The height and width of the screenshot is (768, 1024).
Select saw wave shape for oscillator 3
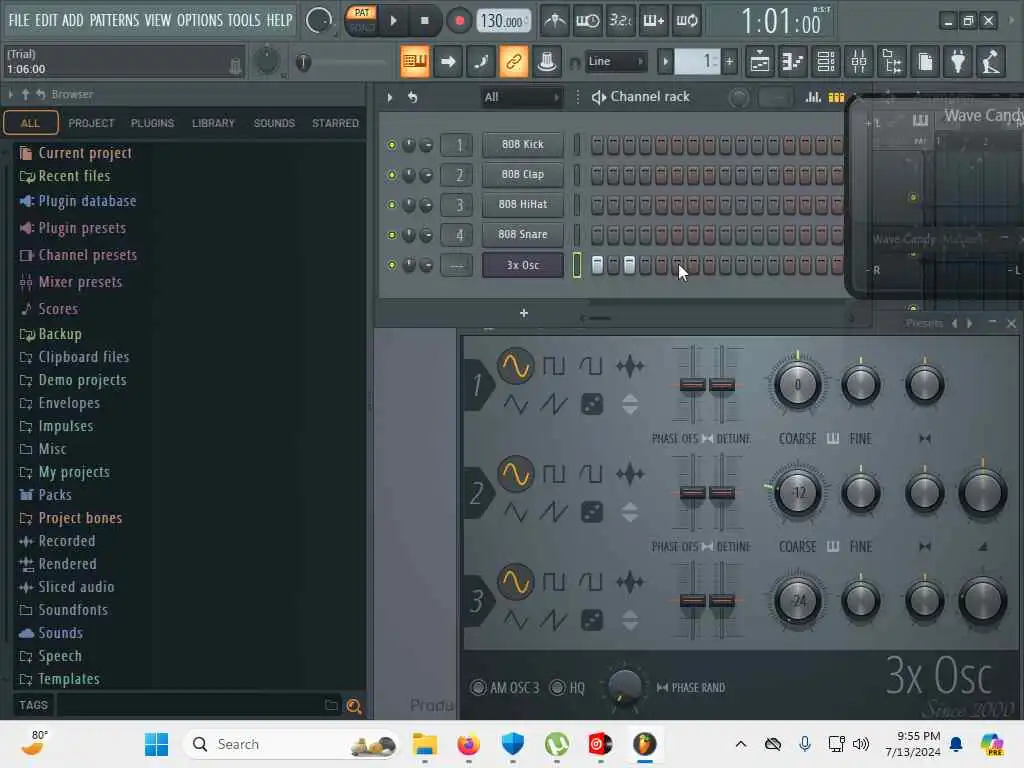pyautogui.click(x=554, y=620)
